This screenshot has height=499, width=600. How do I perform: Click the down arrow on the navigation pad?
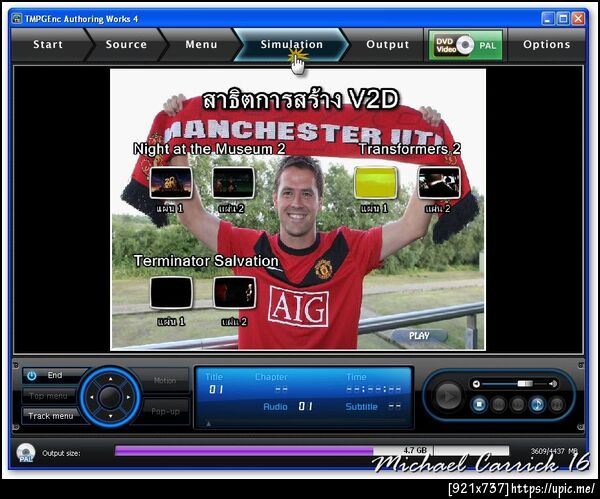click(111, 416)
